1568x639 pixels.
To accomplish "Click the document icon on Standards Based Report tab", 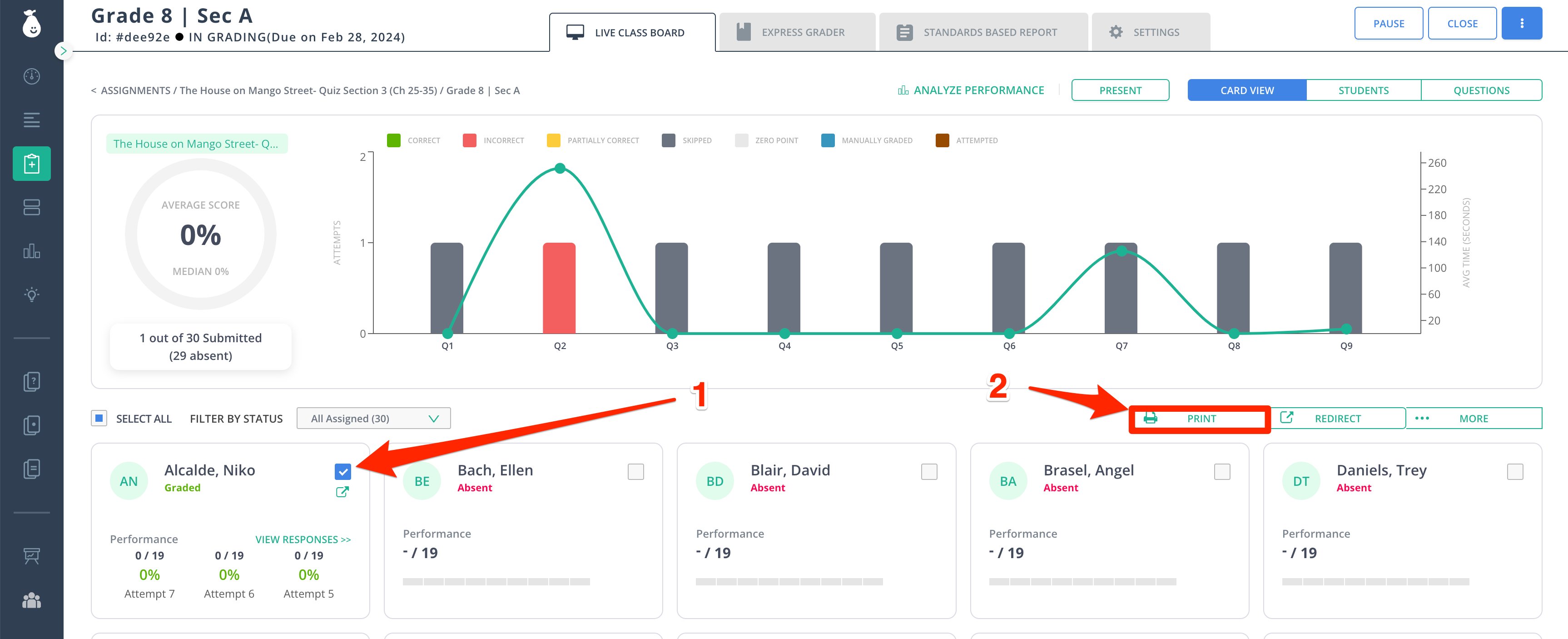I will pyautogui.click(x=904, y=32).
